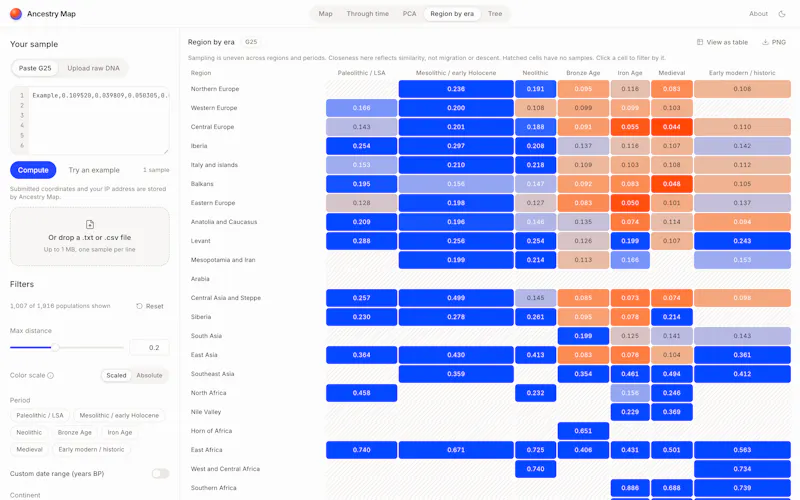Image resolution: width=800 pixels, height=500 pixels.
Task: Click the Neolithic column header
Action: pos(535,73)
